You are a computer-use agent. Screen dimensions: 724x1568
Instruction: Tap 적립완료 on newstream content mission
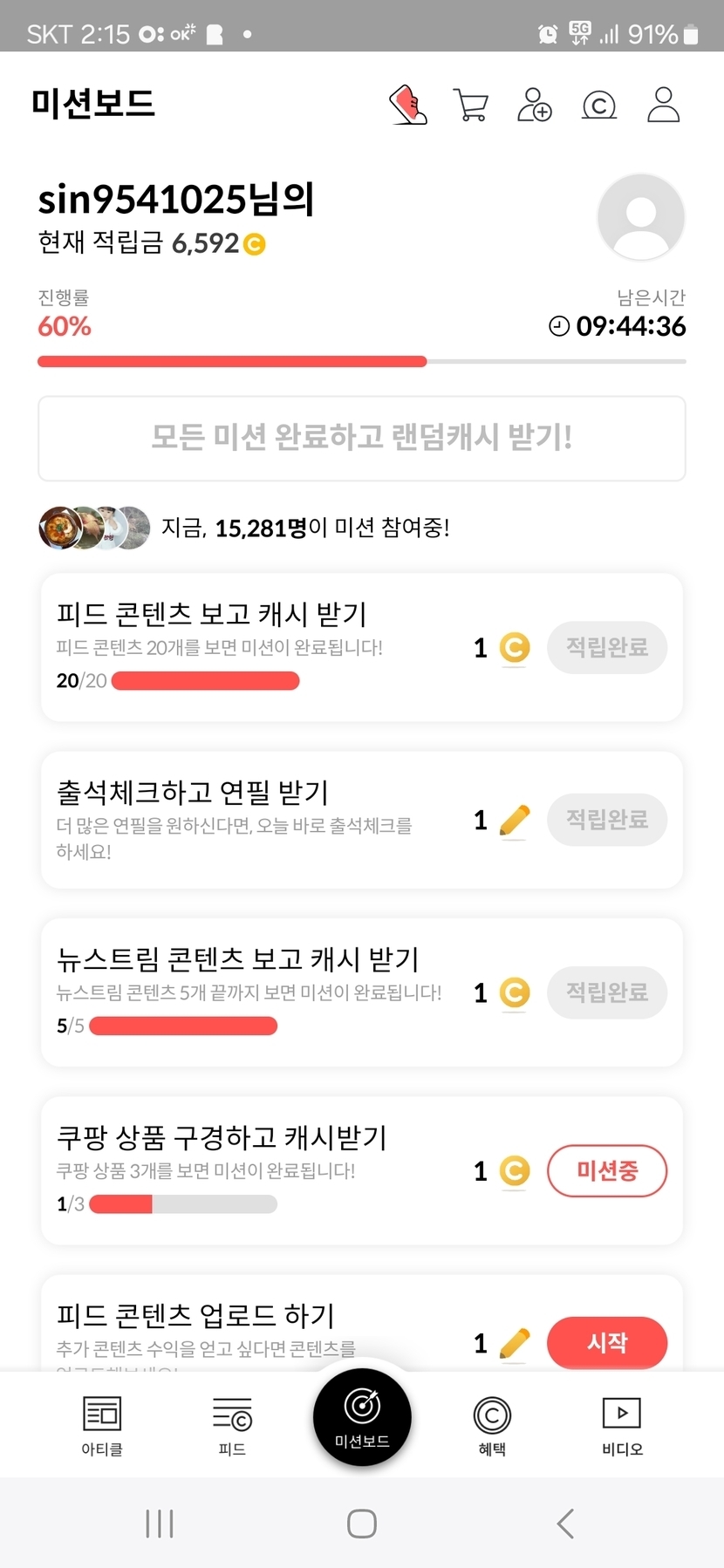[x=607, y=992]
